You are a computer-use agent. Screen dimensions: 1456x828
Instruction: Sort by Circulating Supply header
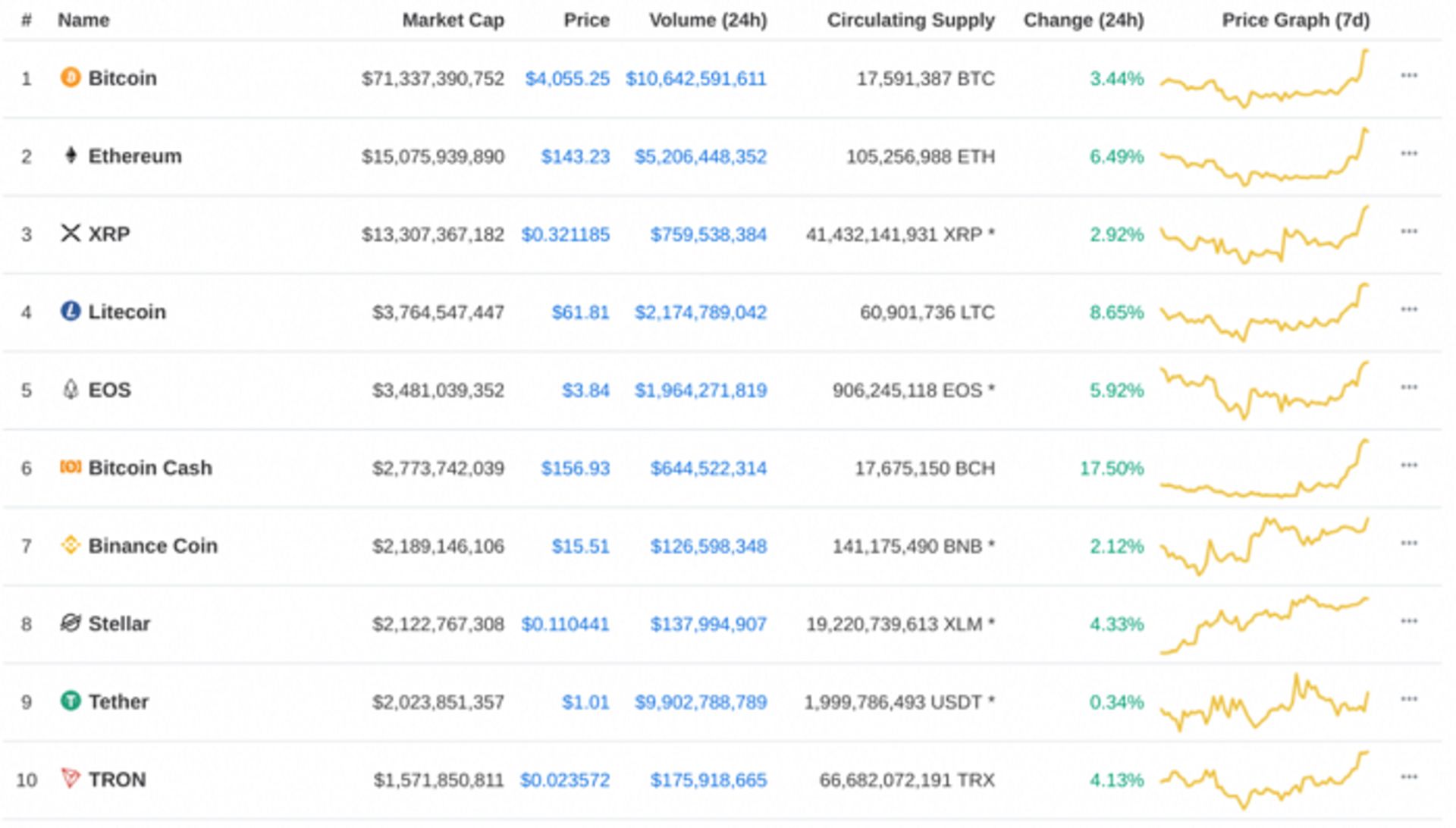[910, 20]
